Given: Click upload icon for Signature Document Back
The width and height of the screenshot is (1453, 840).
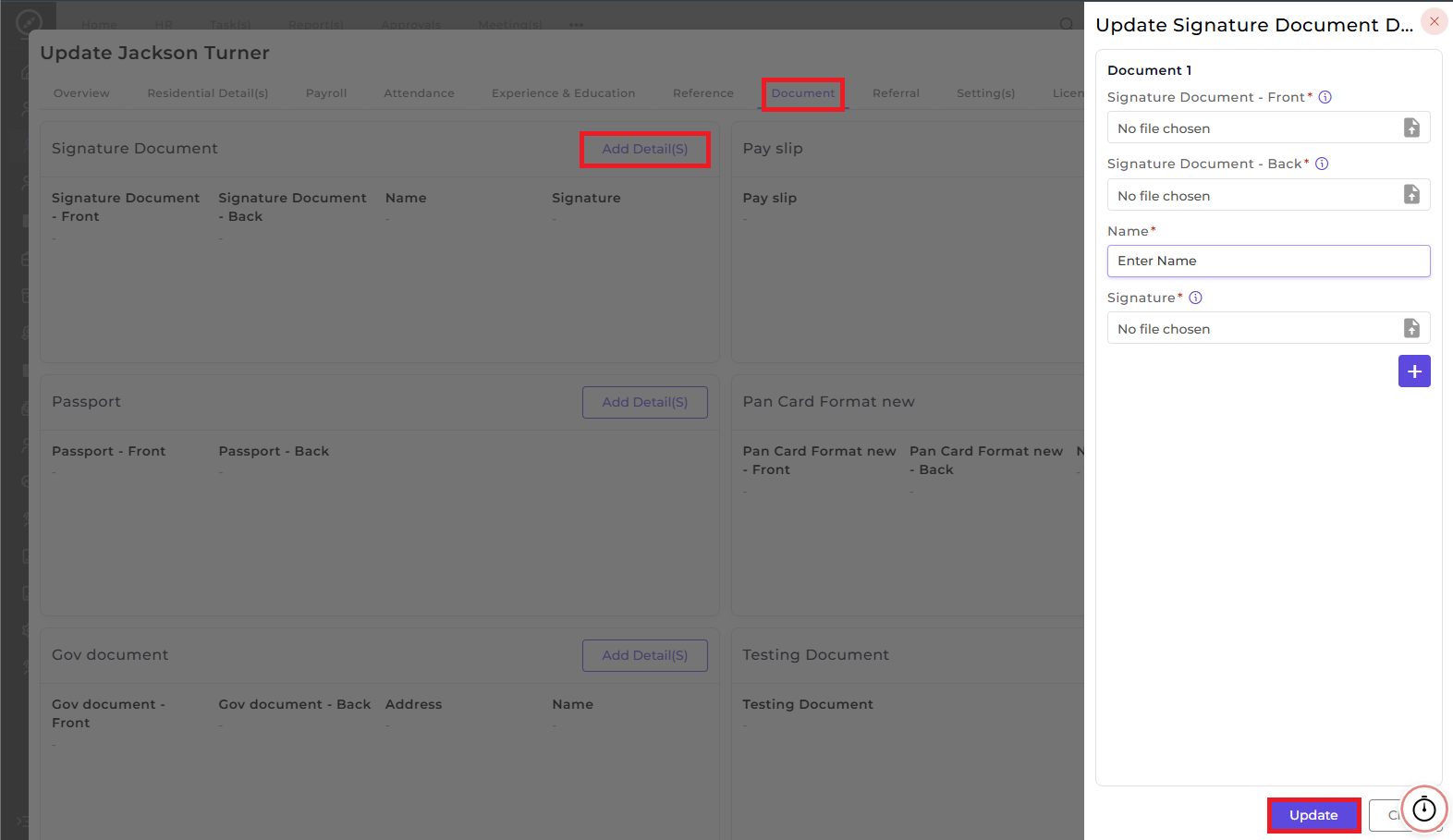Looking at the screenshot, I should 1411,194.
